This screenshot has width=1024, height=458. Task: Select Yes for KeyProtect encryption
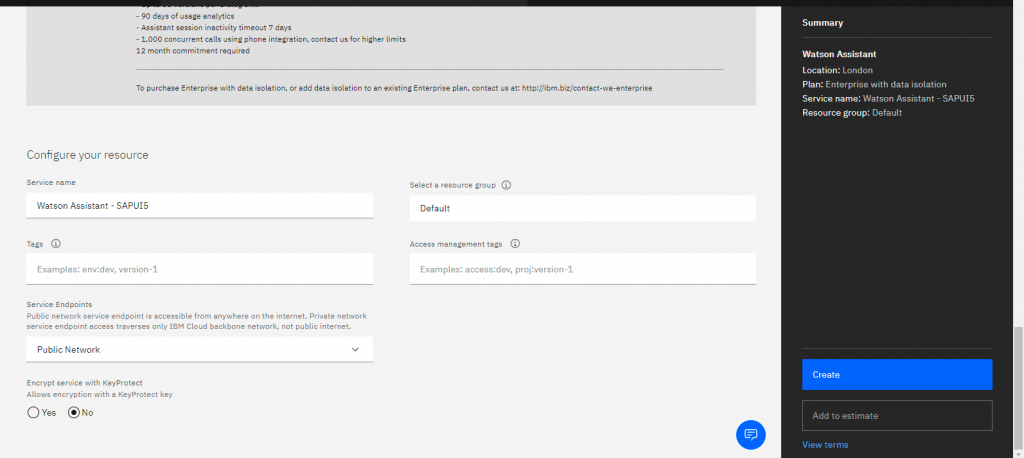pyautogui.click(x=33, y=413)
